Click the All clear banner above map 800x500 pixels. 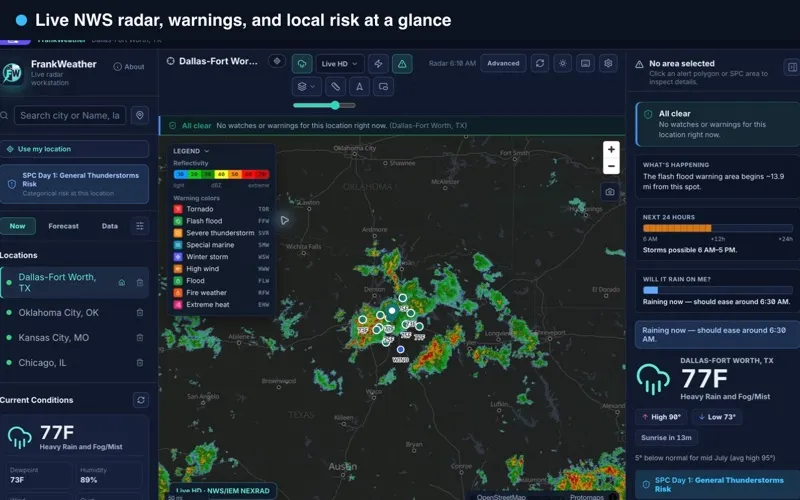point(392,126)
